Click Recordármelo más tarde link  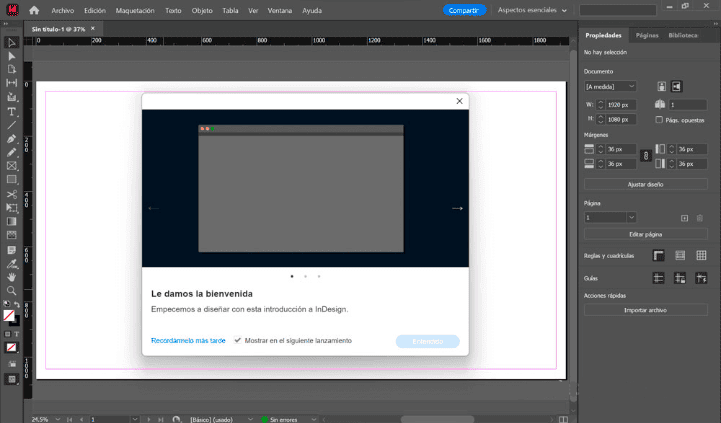(188, 341)
